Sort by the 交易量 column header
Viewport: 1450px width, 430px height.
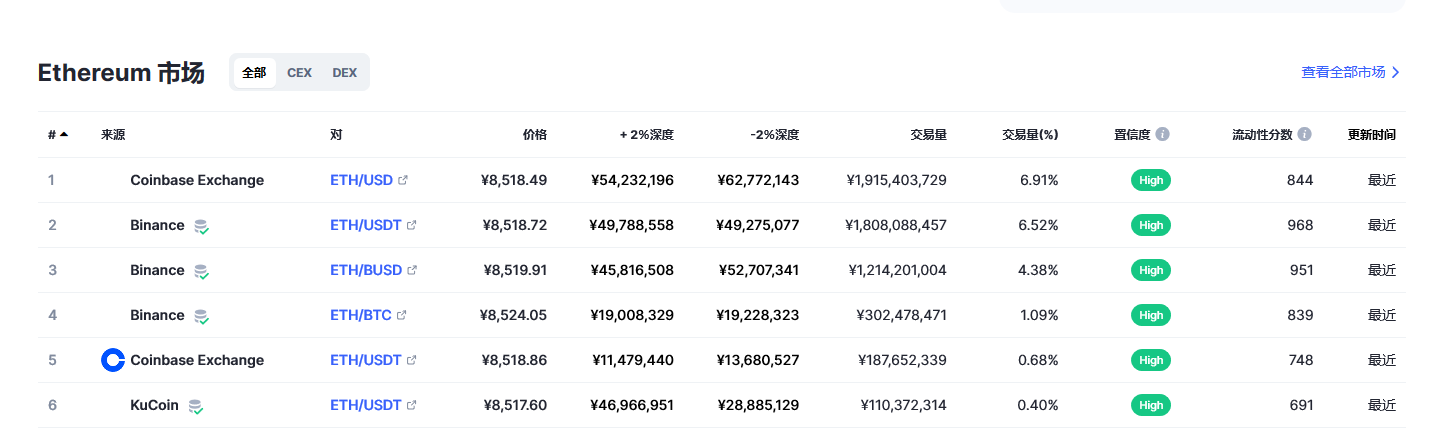click(928, 134)
